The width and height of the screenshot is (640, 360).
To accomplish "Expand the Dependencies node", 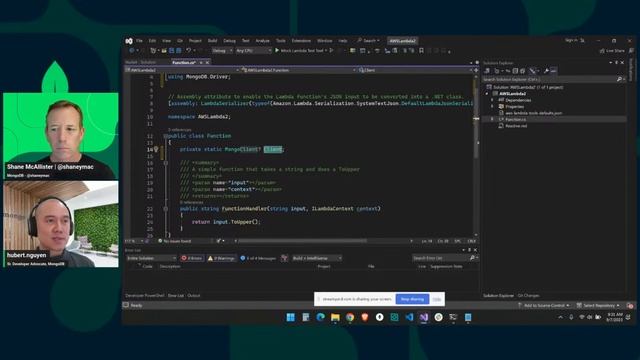I will tap(493, 100).
